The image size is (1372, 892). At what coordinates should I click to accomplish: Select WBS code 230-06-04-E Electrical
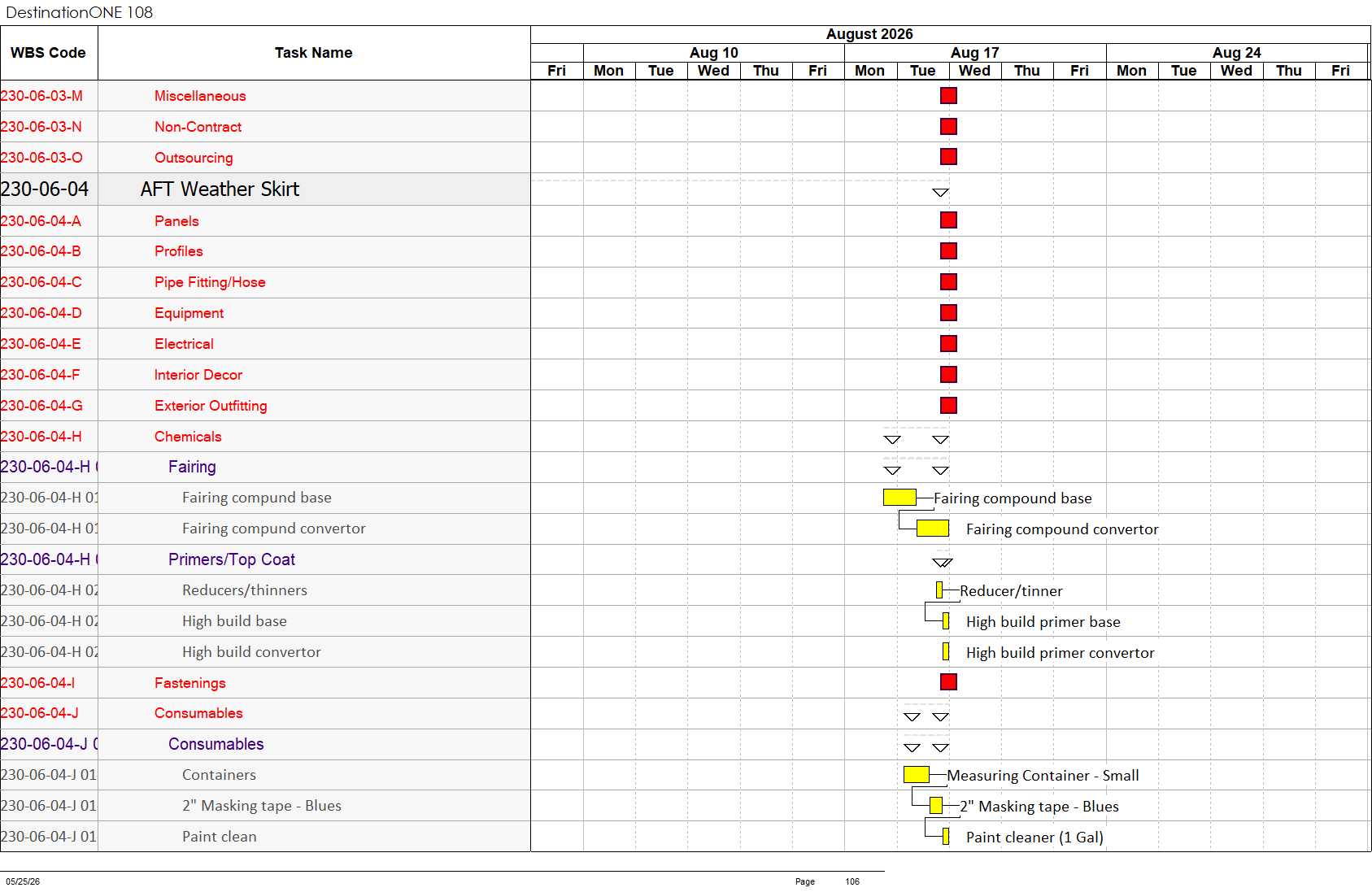point(41,344)
